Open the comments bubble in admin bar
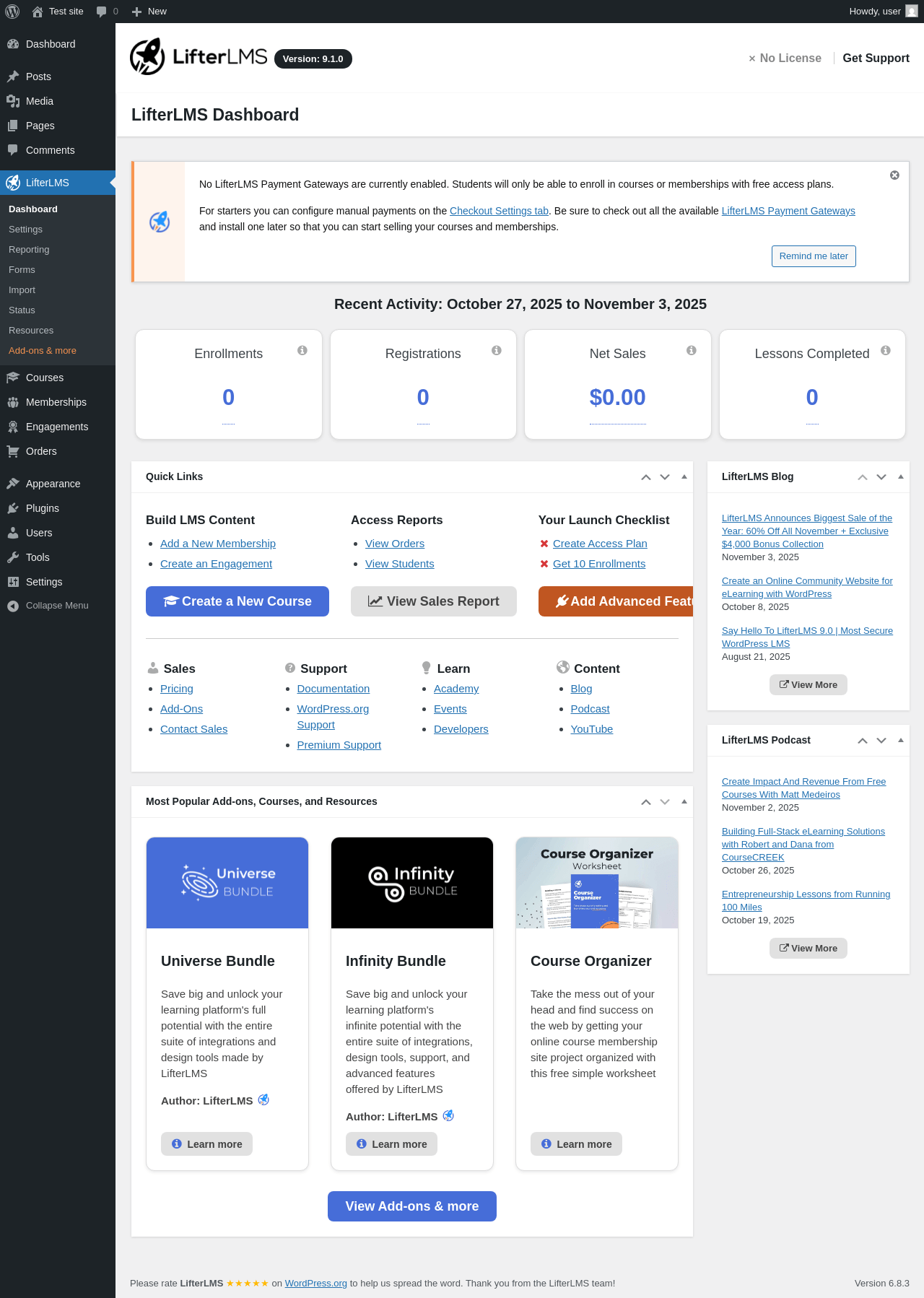This screenshot has height=1298, width=924. click(x=107, y=12)
